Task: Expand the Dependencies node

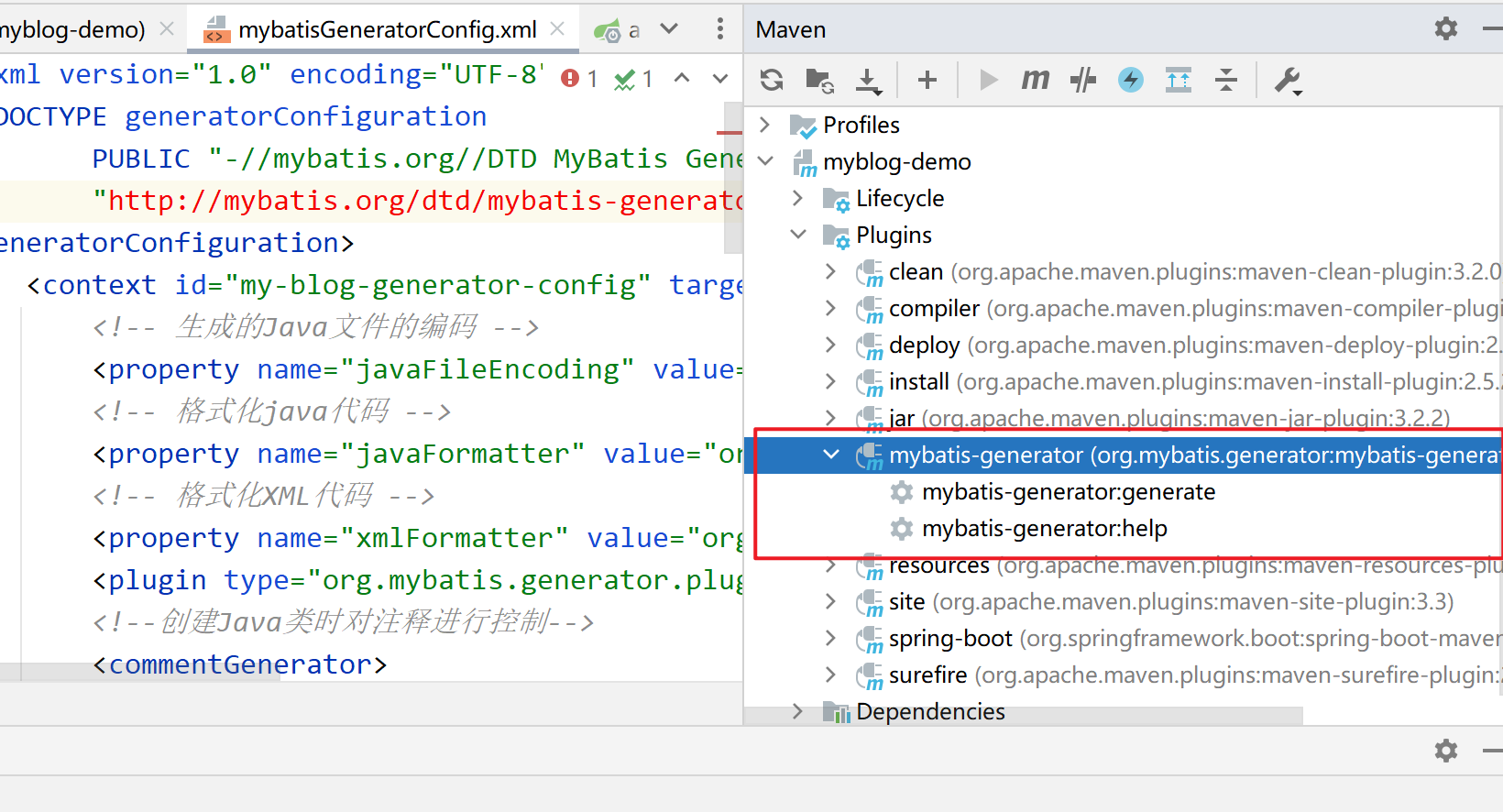Action: 798,711
